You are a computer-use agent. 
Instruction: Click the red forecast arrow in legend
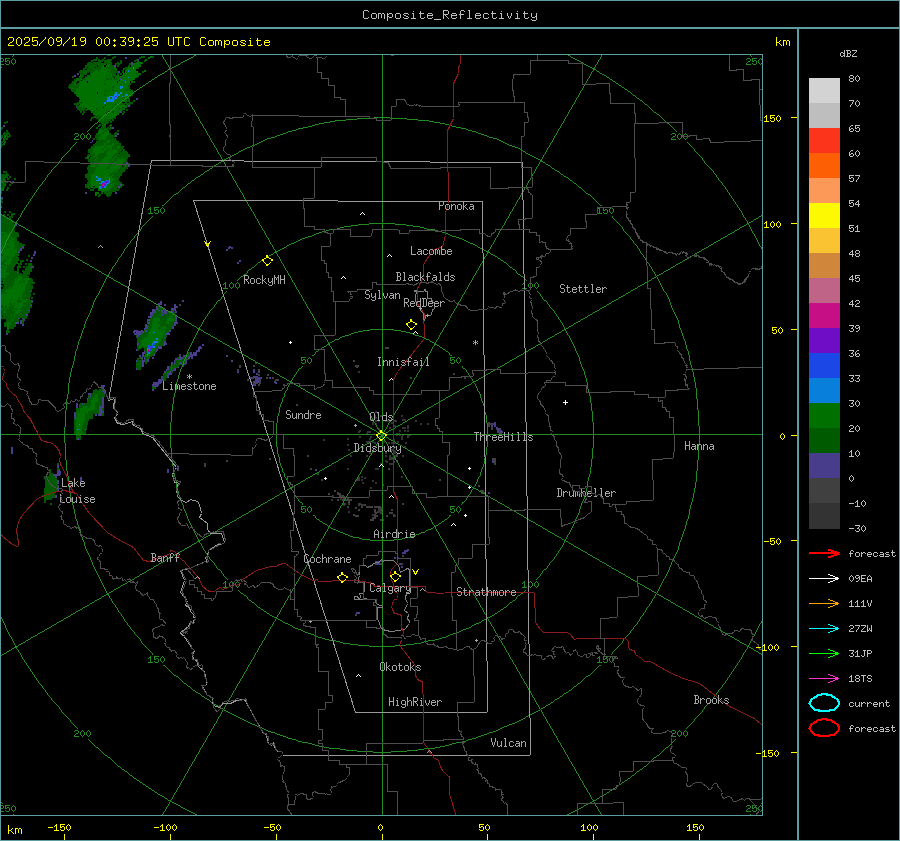coord(823,553)
